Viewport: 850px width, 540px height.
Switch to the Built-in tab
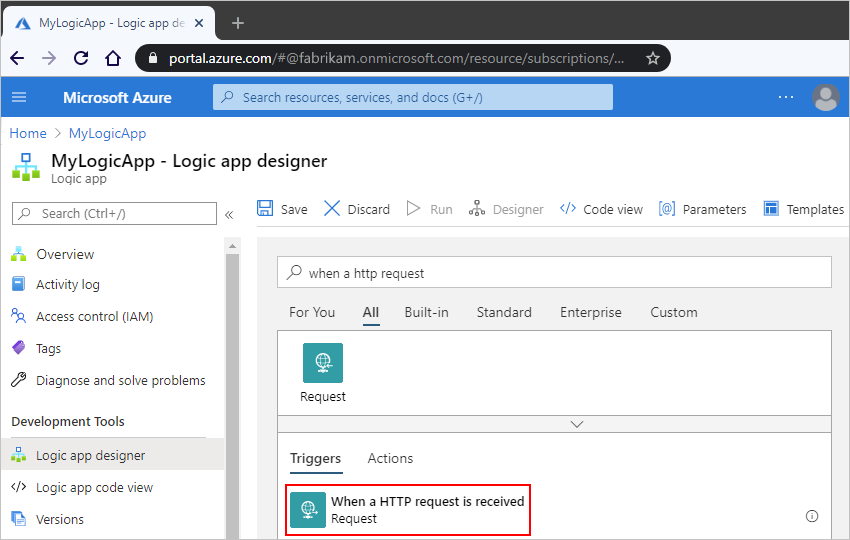426,312
